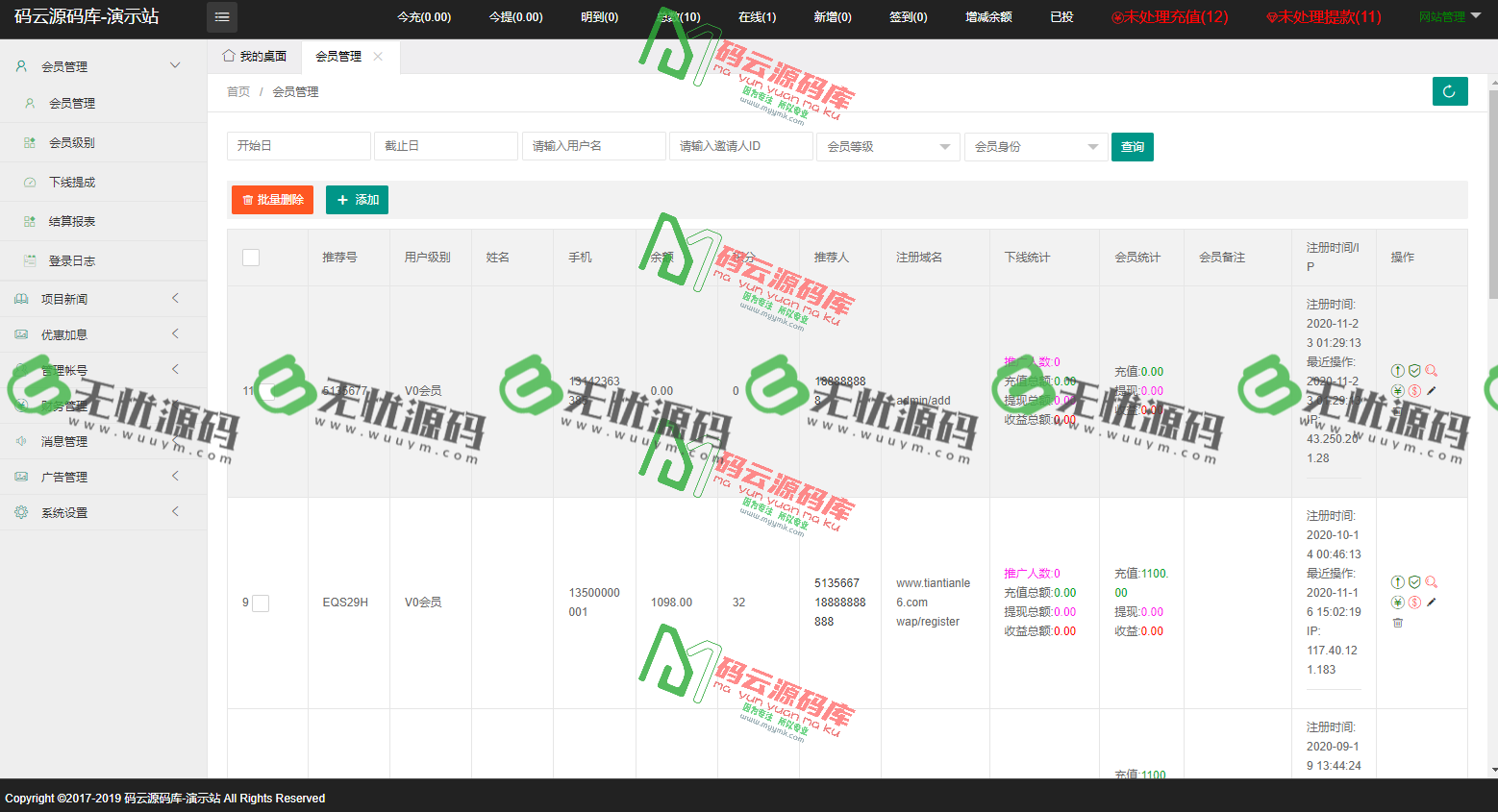Click the red $ icon in the first row operations
This screenshot has height=812, width=1498.
(1412, 391)
